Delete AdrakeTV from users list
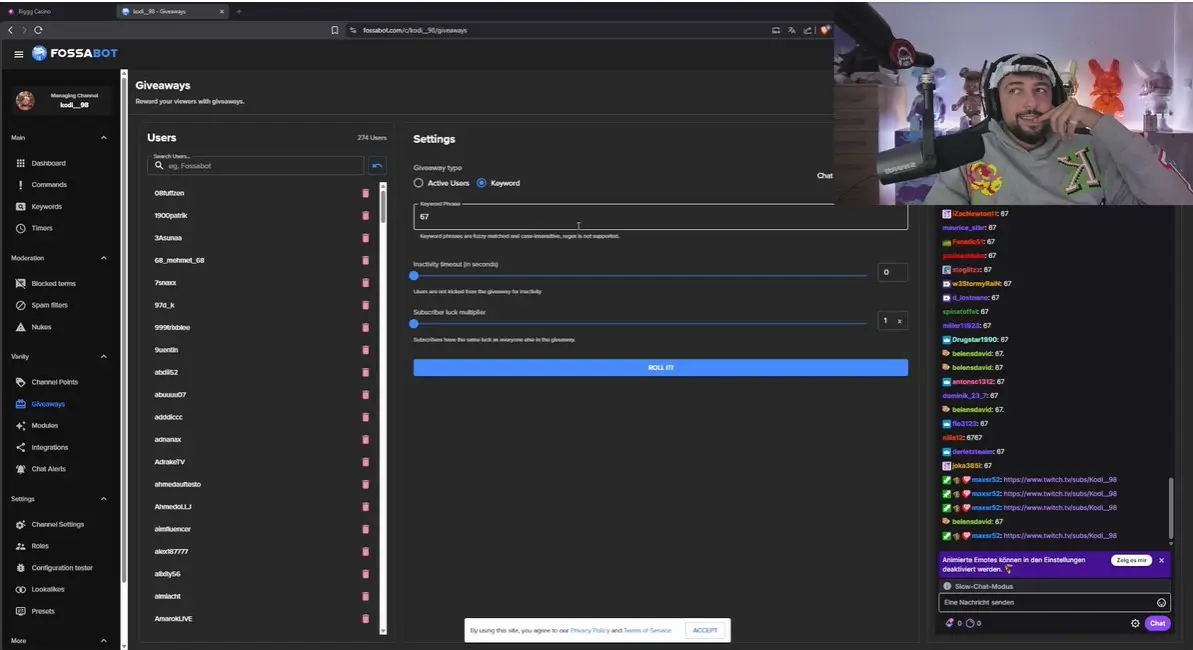1193x650 pixels. (365, 462)
